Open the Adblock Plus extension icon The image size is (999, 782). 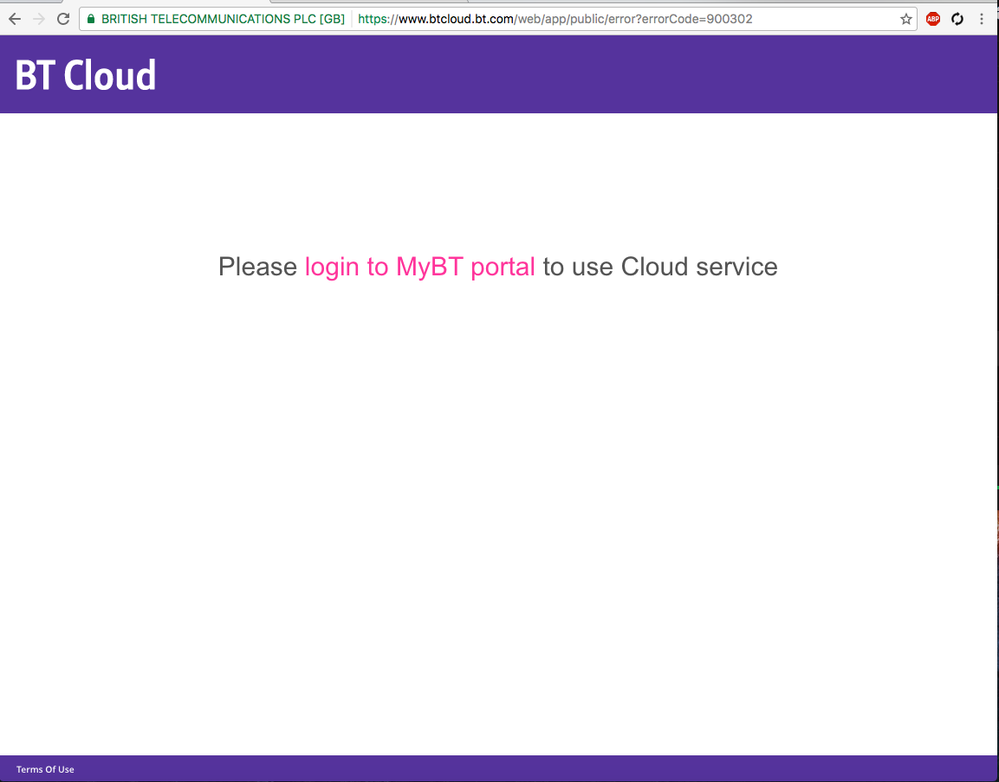coord(933,19)
